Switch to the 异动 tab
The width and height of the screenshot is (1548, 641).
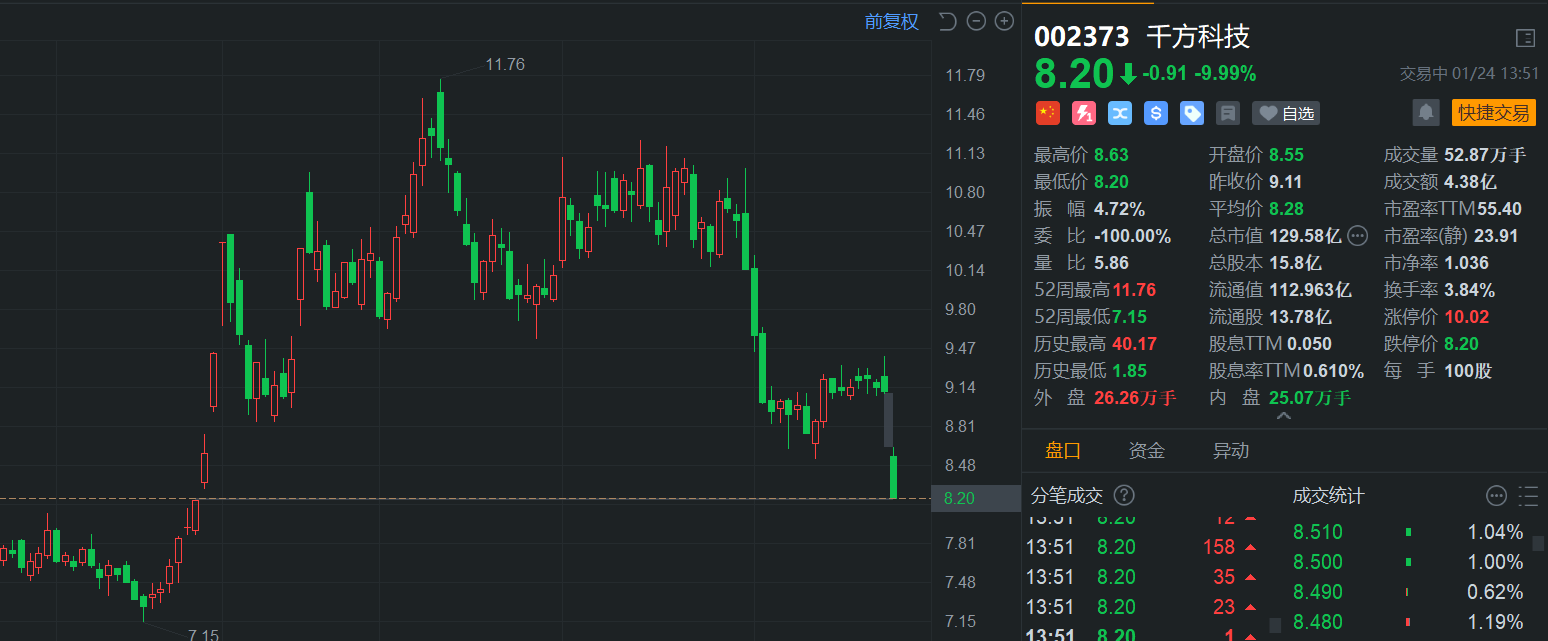1231,450
